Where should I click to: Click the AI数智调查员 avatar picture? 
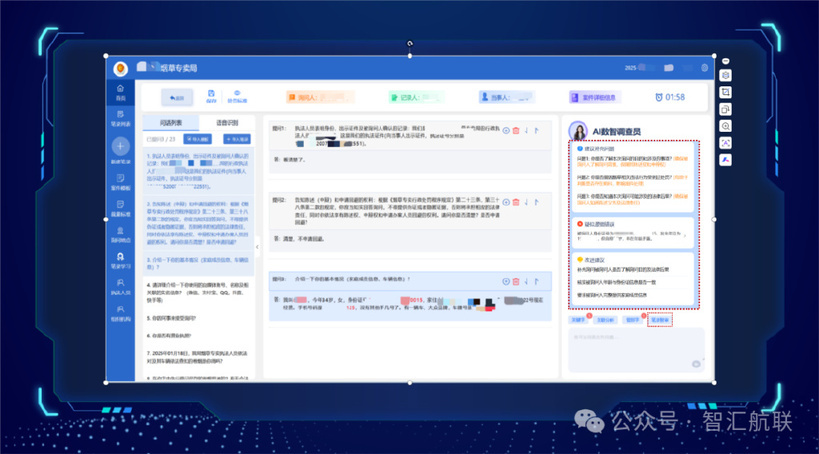pyautogui.click(x=578, y=131)
